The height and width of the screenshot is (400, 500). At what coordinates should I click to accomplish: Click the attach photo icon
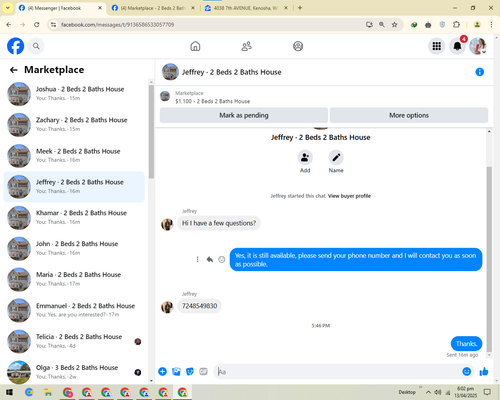click(176, 371)
